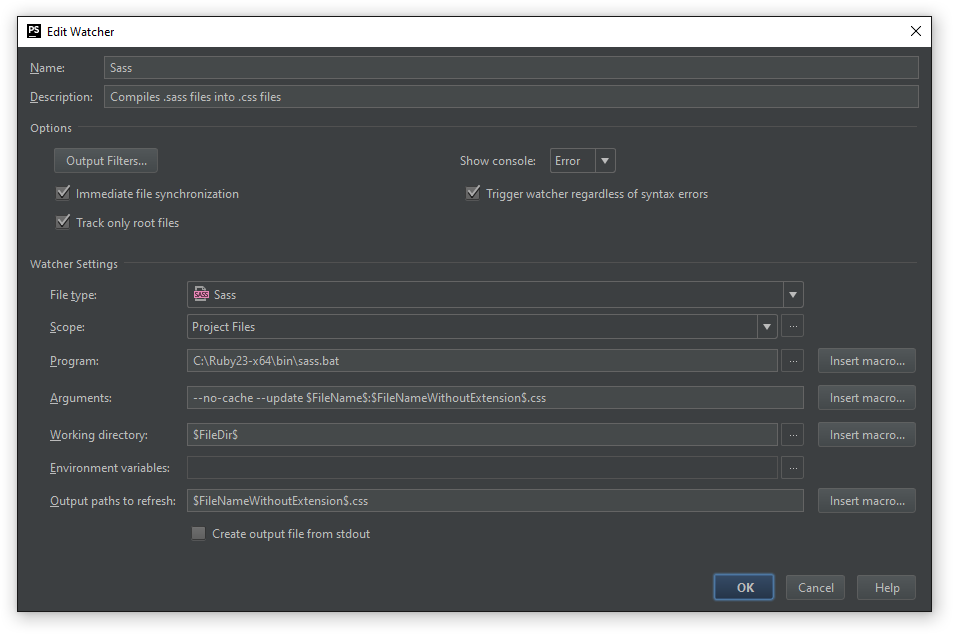Uncheck Trigger watcher regardless of syntax errors

473,194
